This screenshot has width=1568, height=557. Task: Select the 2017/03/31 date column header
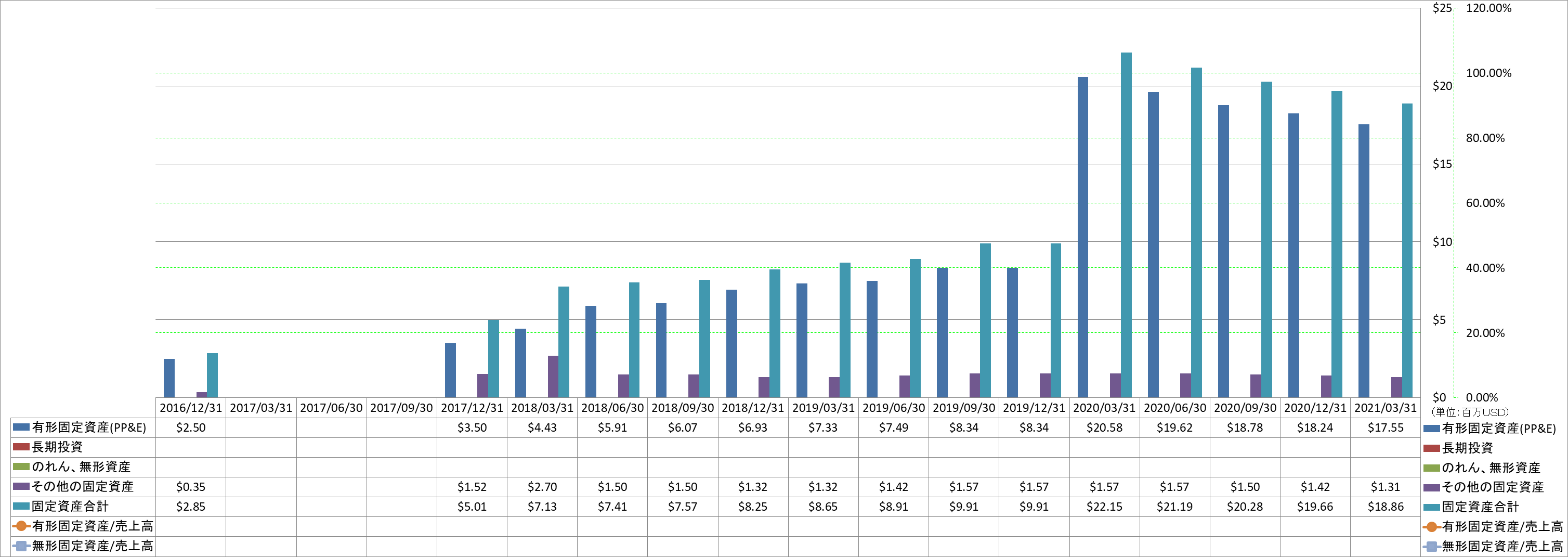point(261,408)
